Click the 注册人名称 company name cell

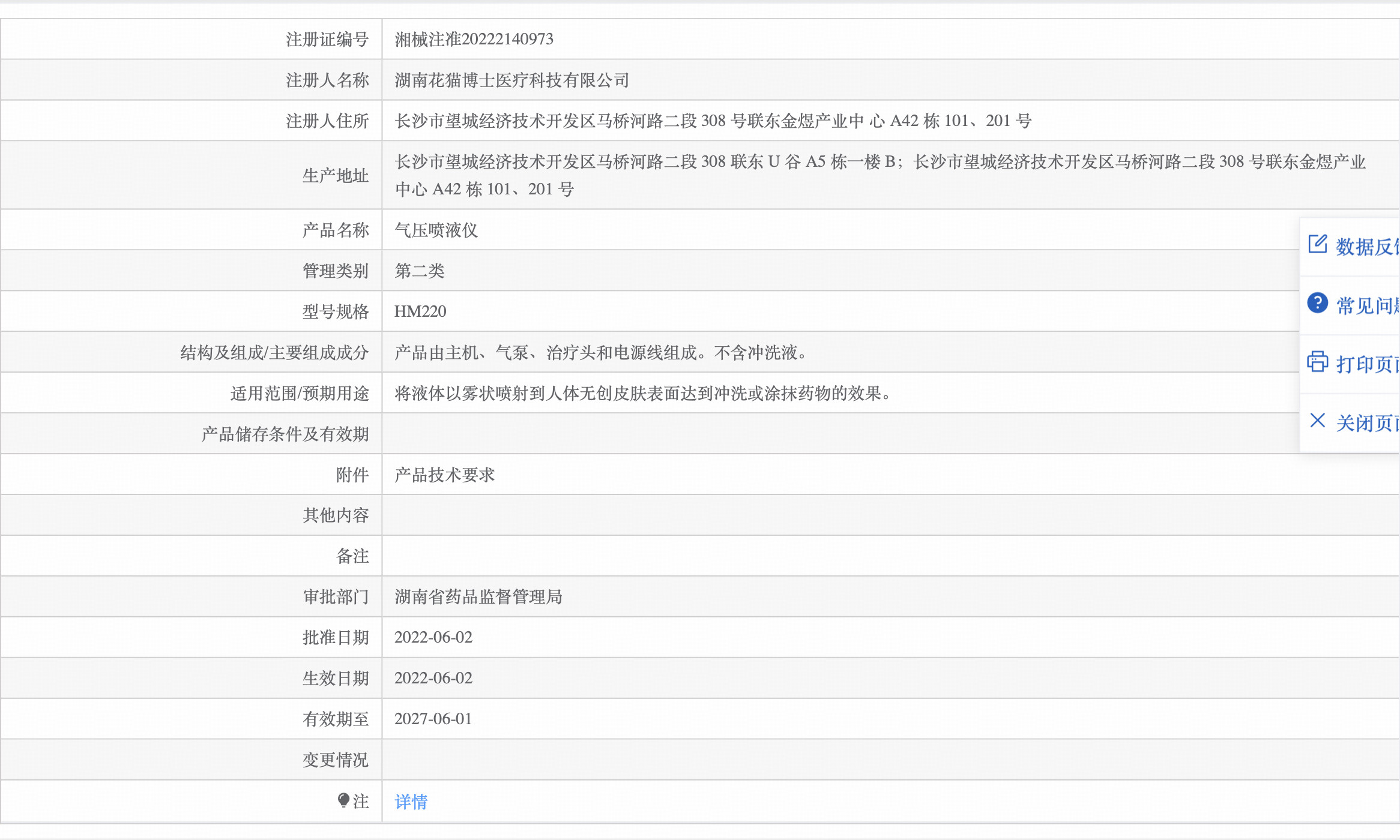[511, 80]
